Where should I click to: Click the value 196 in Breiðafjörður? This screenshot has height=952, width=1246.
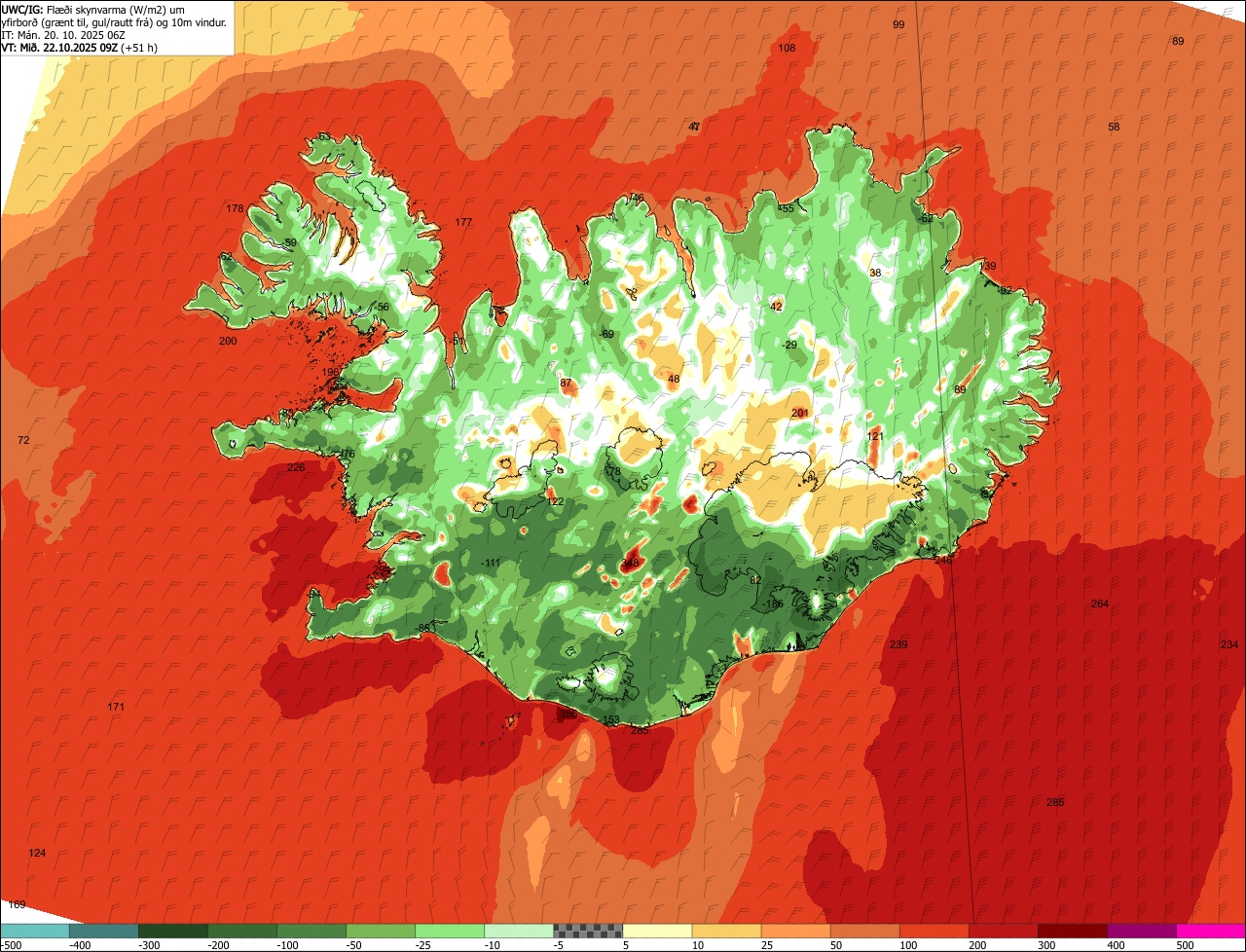pyautogui.click(x=331, y=372)
